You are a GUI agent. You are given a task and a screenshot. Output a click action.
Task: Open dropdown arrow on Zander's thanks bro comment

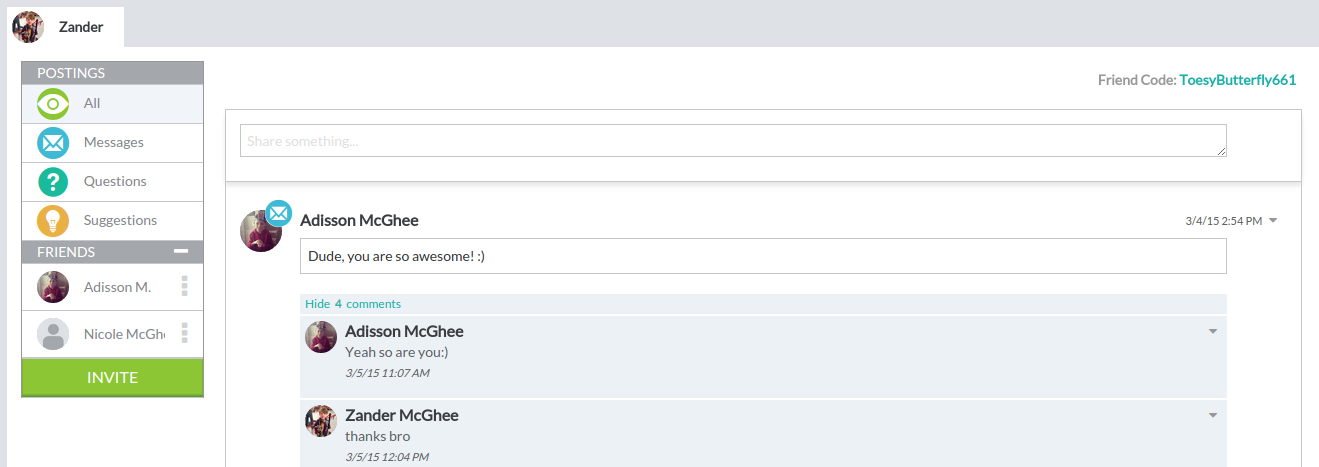point(1213,415)
